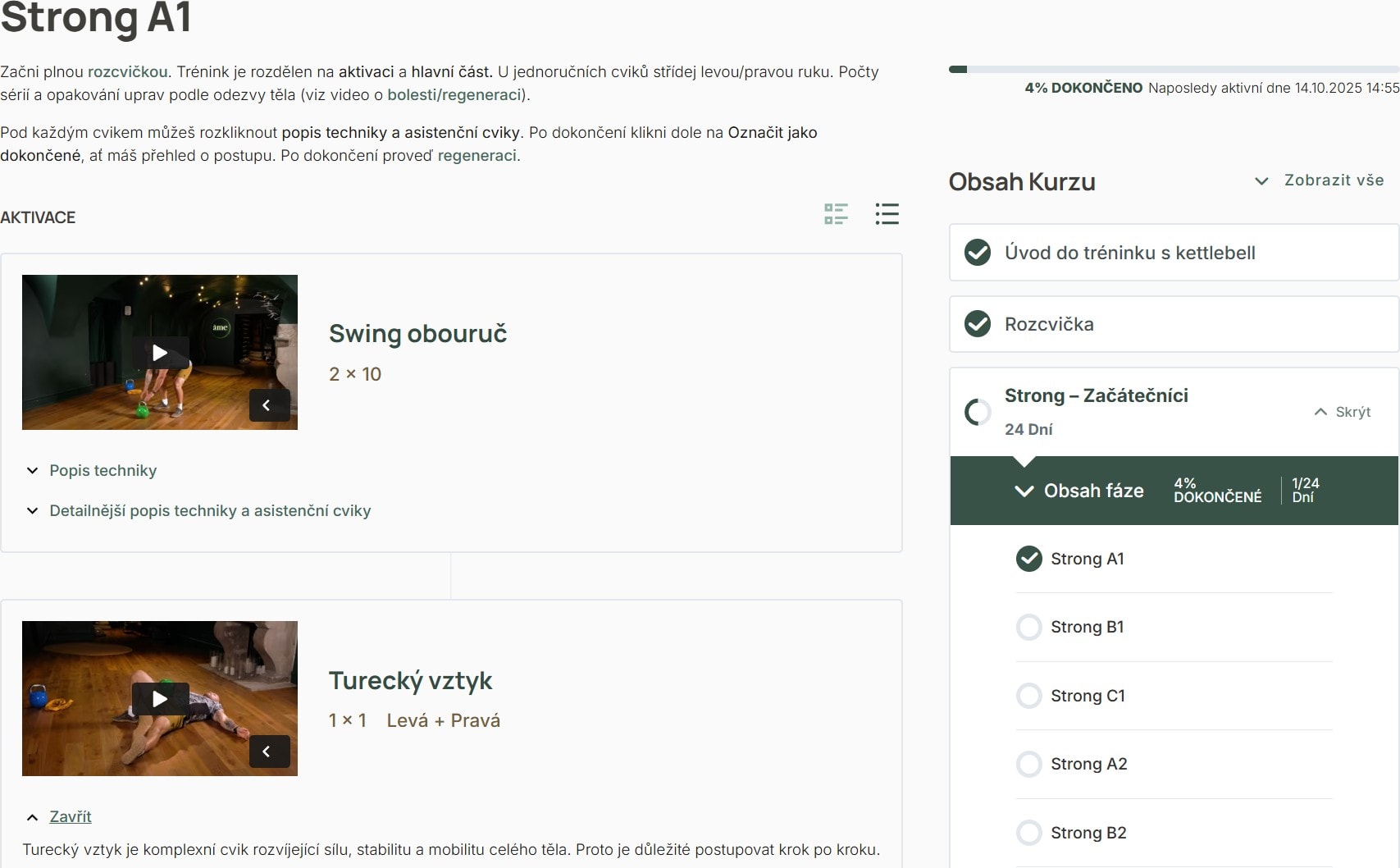
Task: Mark Strong B1 lesson circle
Action: (1028, 628)
